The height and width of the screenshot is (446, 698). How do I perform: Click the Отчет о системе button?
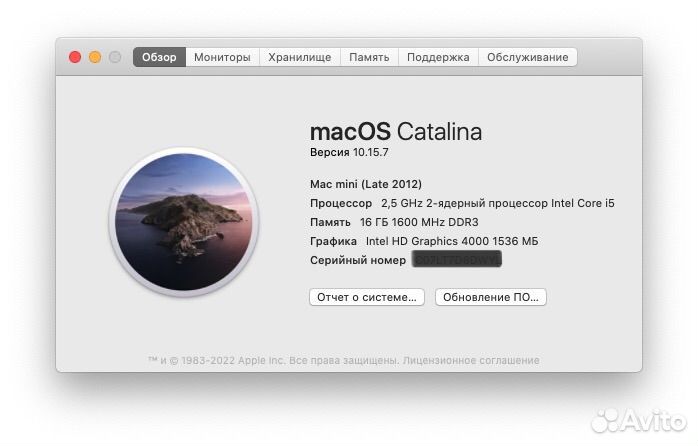pos(367,297)
